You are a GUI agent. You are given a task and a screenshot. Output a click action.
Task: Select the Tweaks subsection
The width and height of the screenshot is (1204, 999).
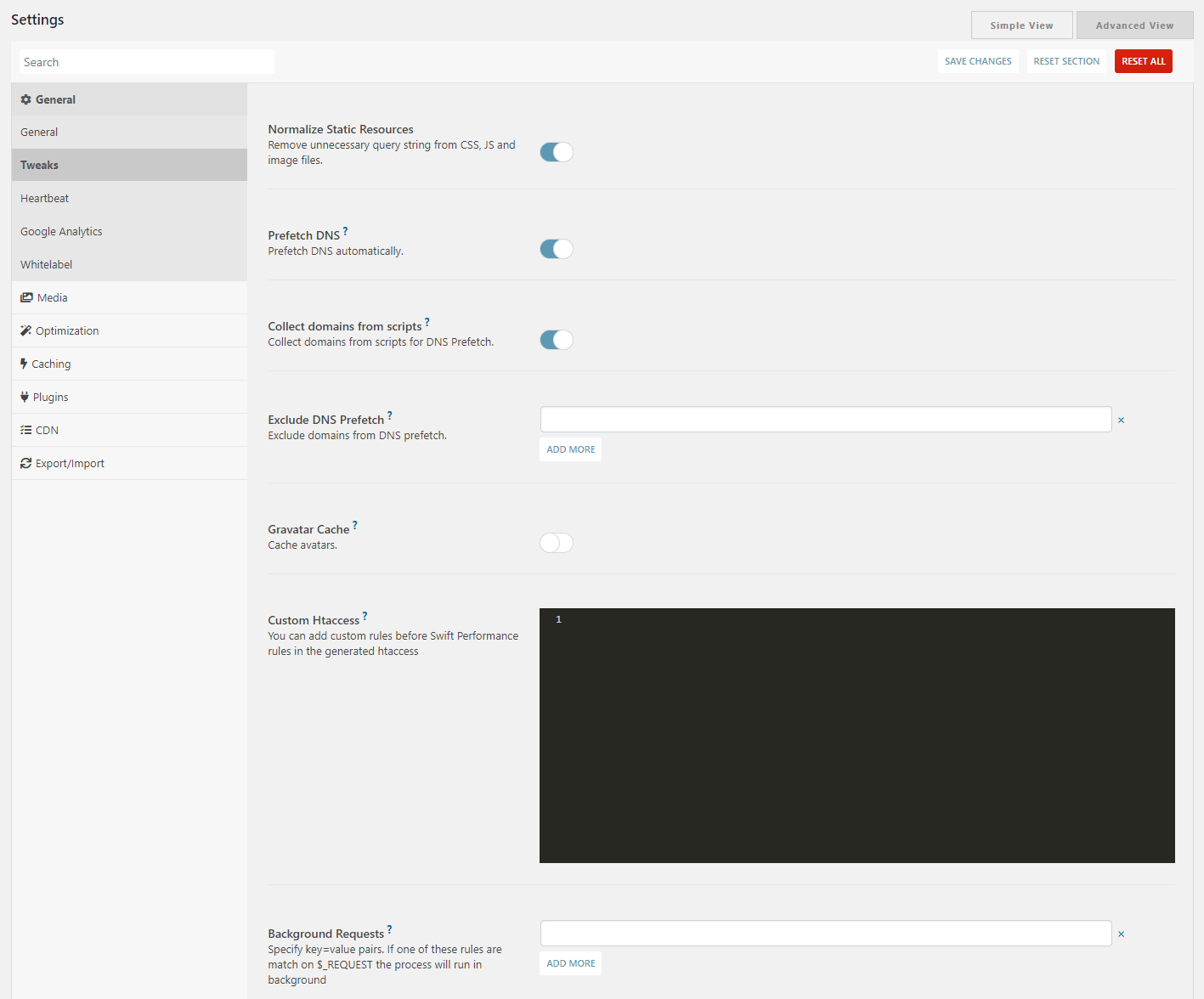(x=129, y=165)
